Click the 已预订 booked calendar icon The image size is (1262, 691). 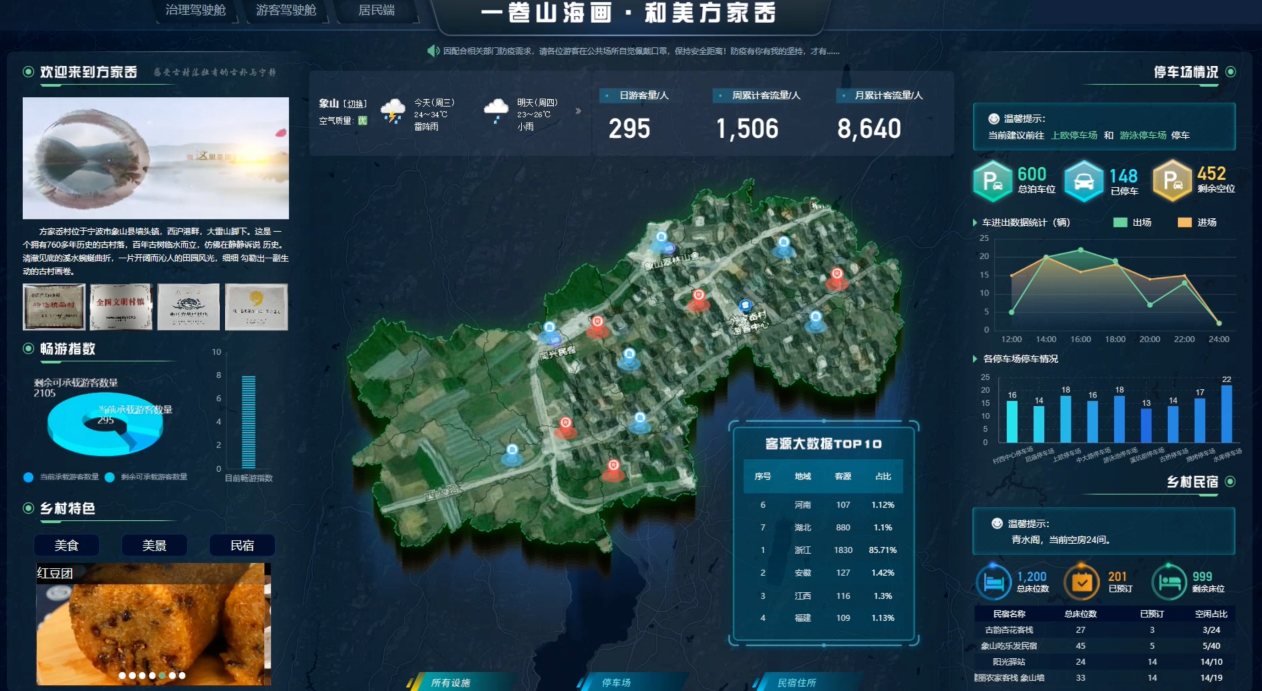(x=1082, y=582)
